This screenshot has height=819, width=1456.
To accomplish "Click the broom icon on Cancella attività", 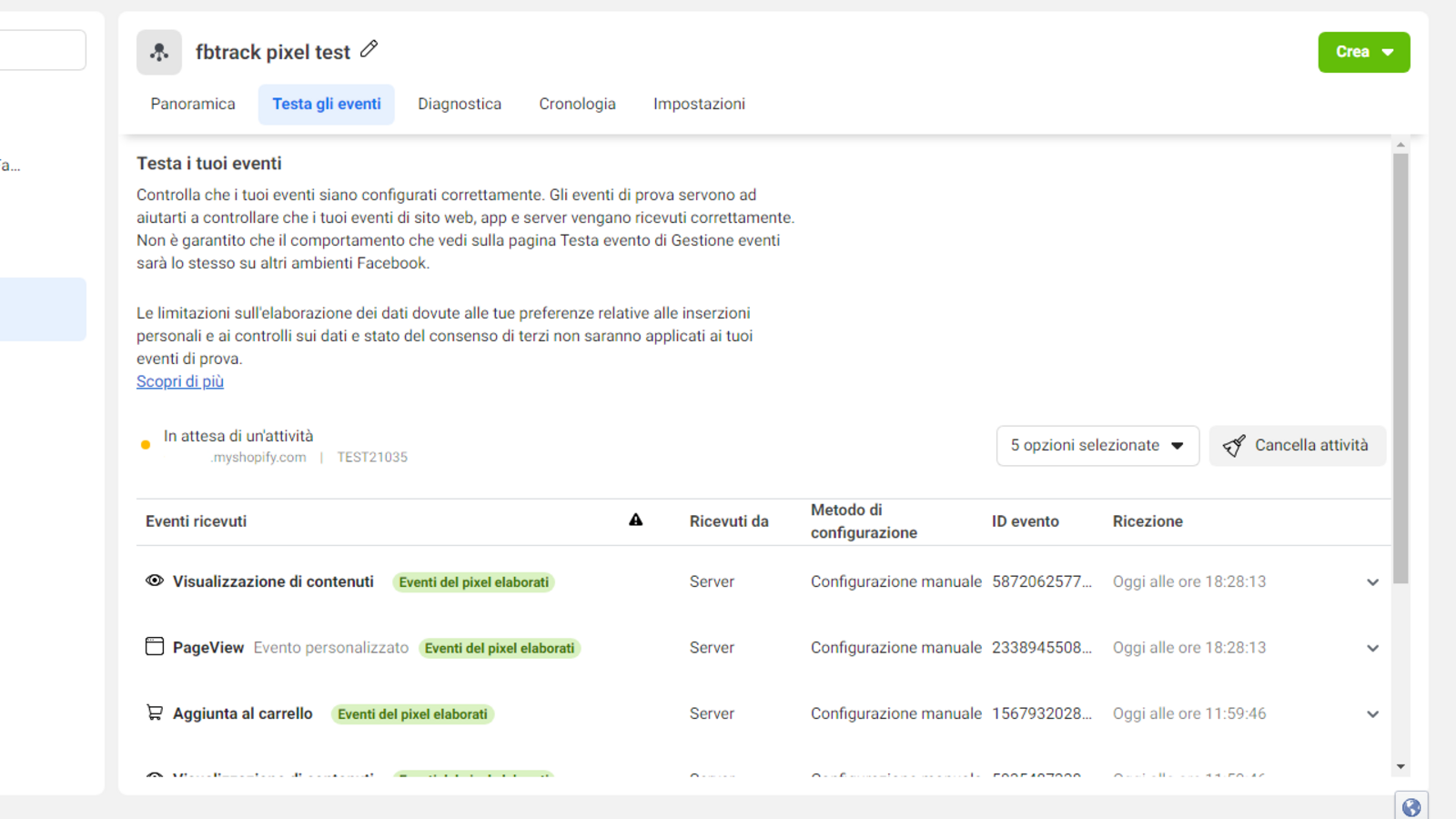I will pos(1234,446).
